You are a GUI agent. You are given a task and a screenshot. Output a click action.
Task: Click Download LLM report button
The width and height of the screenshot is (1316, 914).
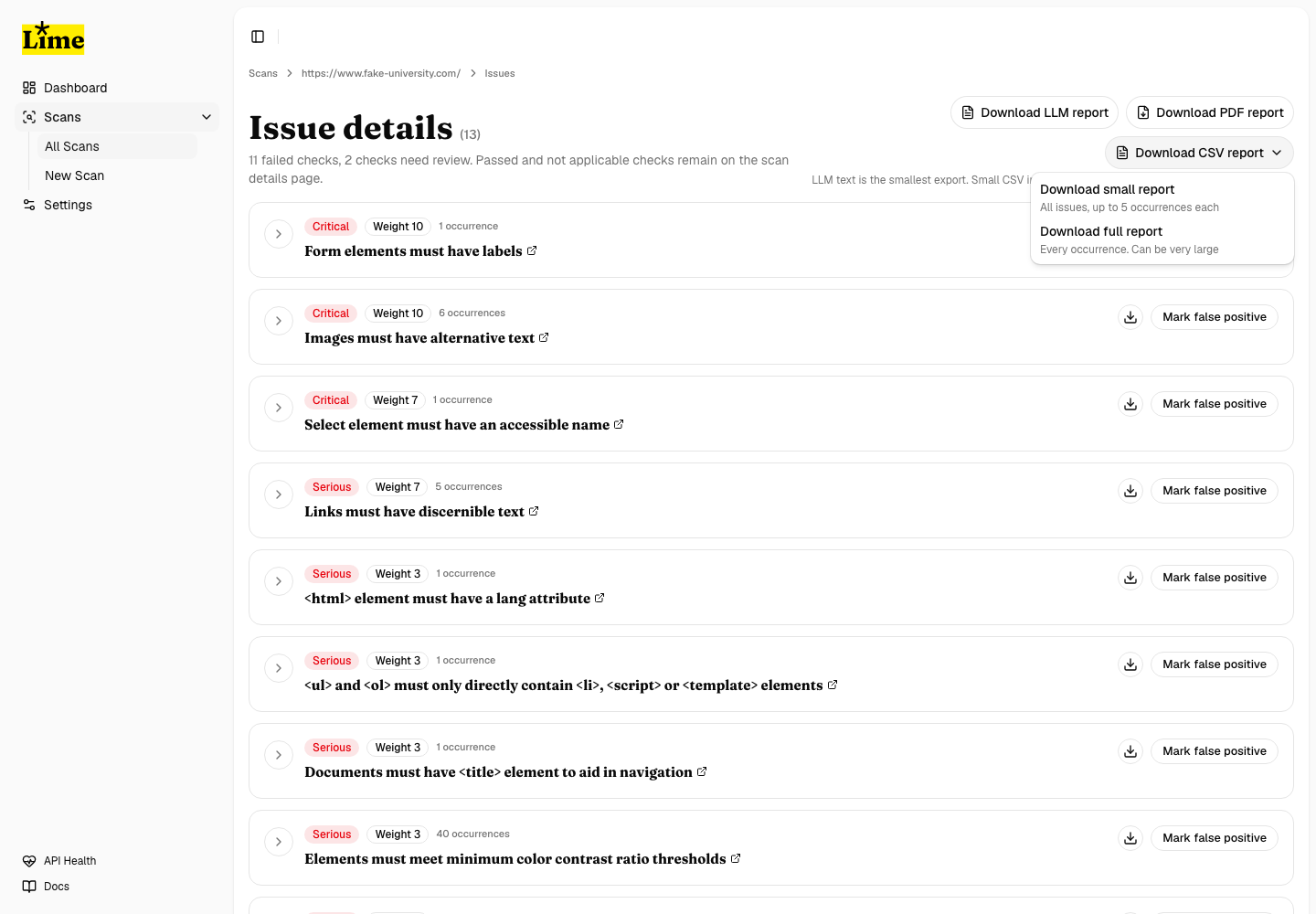tap(1035, 112)
